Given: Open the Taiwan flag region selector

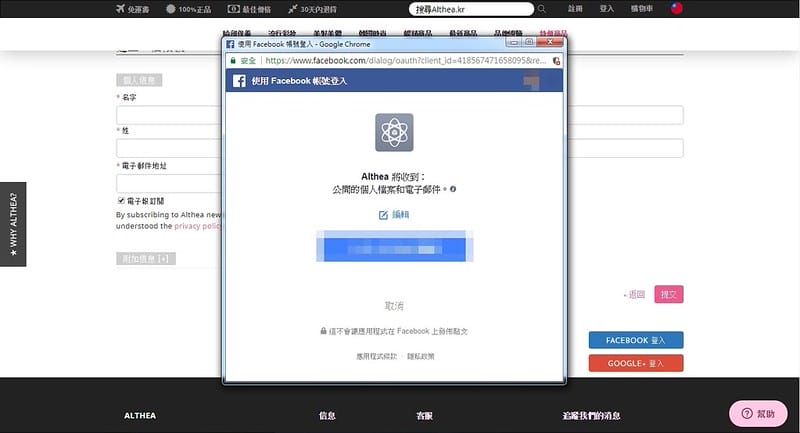Looking at the screenshot, I should (677, 8).
